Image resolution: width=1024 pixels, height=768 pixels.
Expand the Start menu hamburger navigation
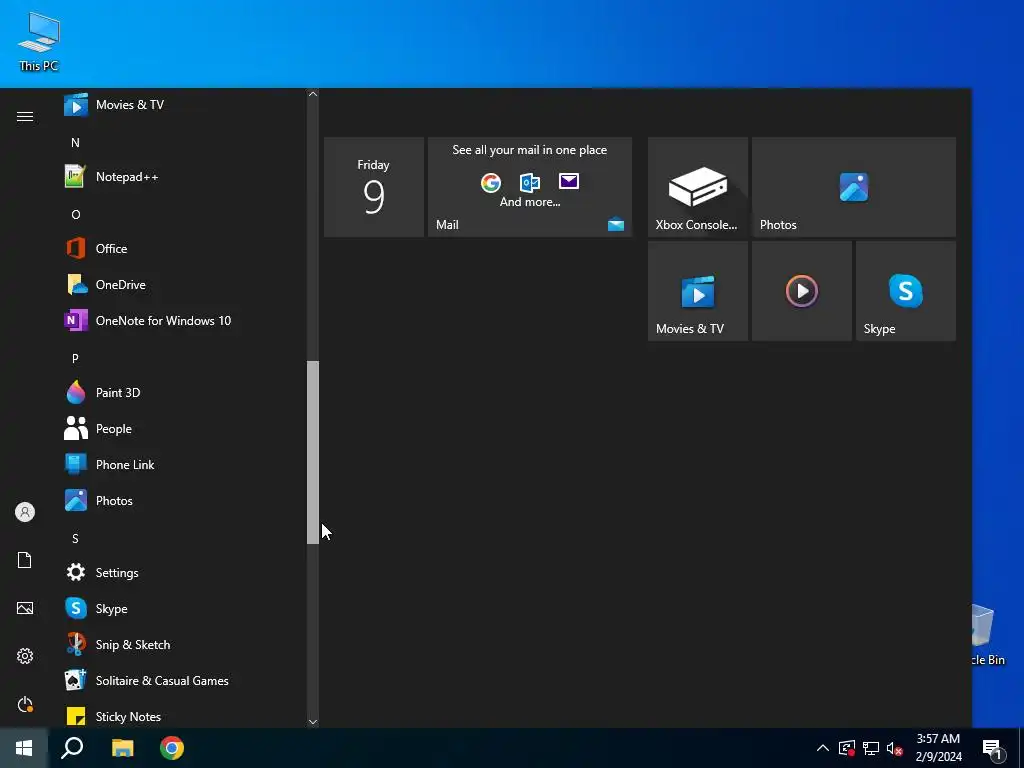click(x=25, y=116)
